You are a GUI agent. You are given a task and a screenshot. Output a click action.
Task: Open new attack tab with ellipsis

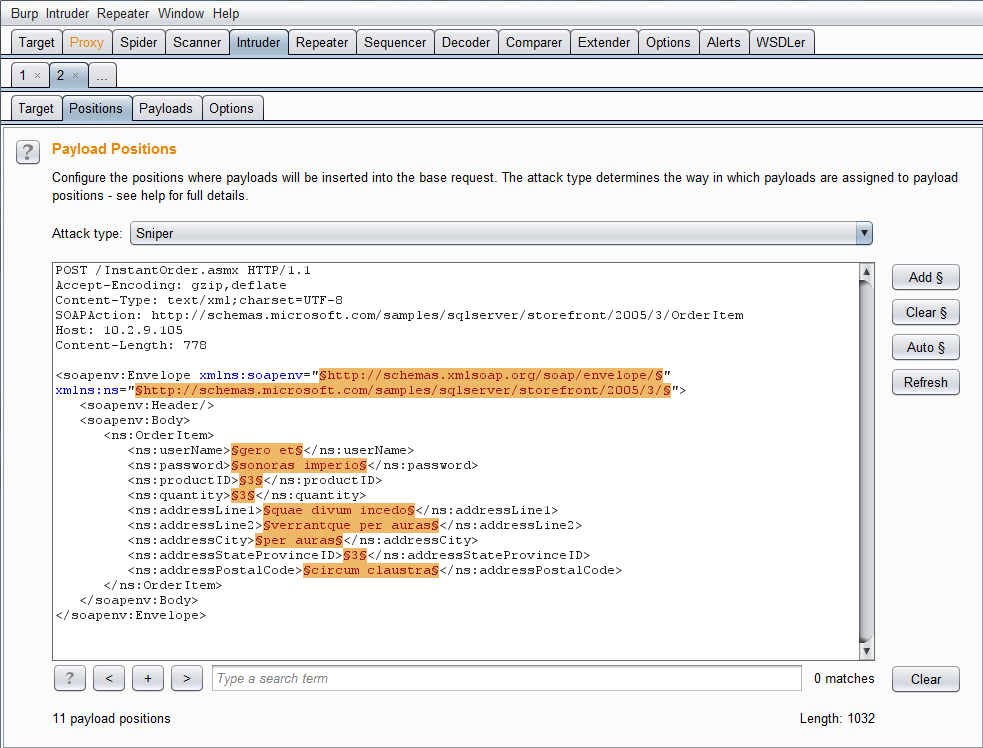click(102, 76)
